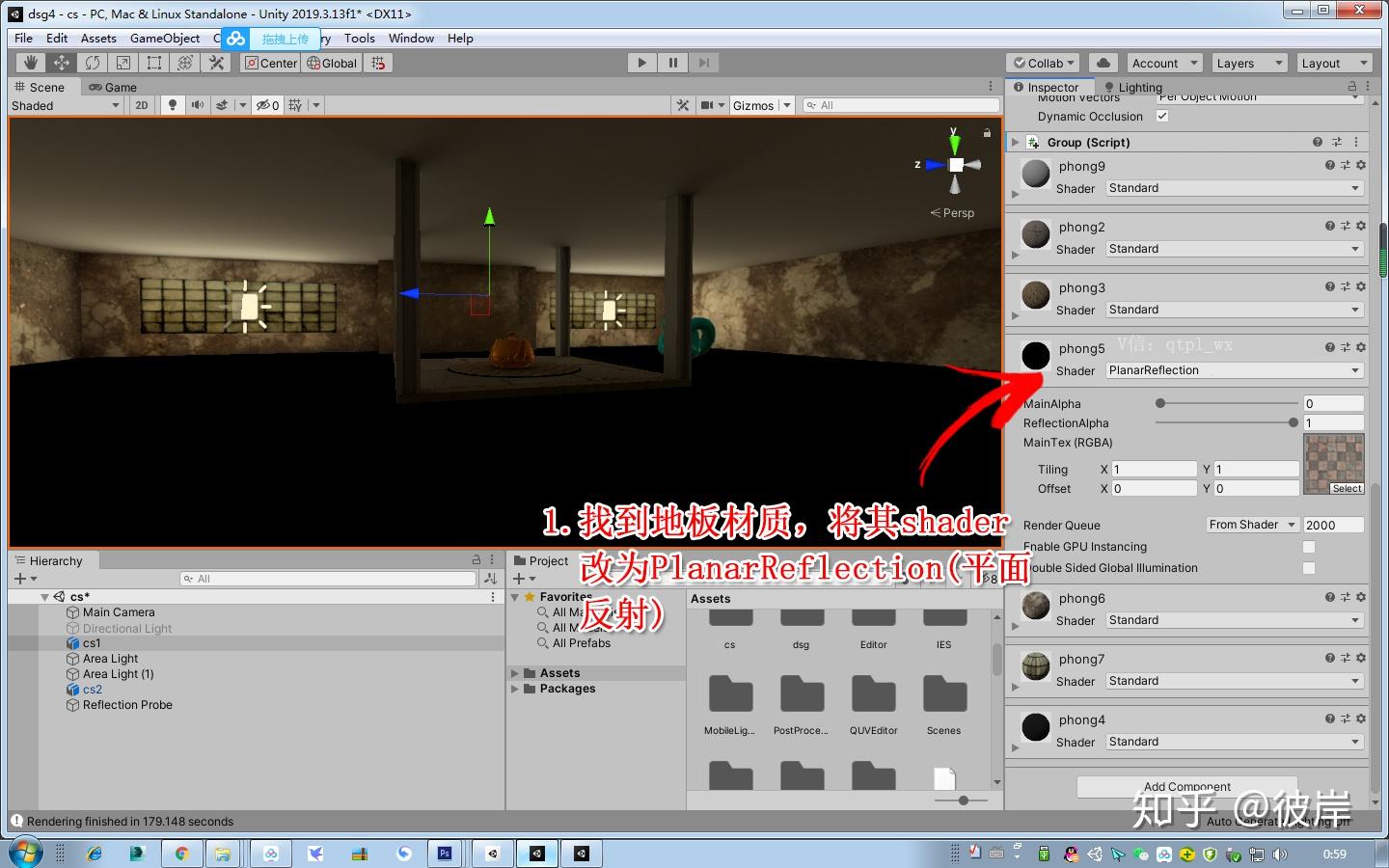Enable the 2D scene view mode
1389x868 pixels.
142,105
